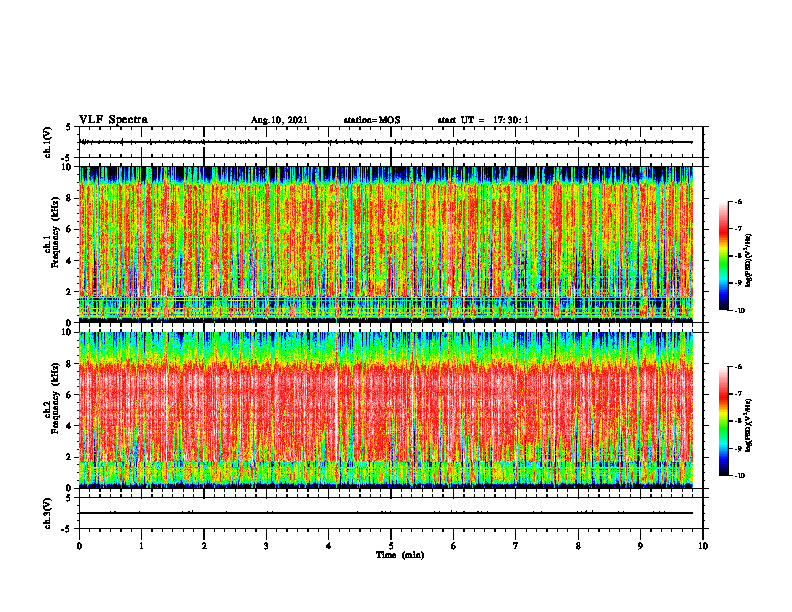Click the '-10' label on ch.2 color scale
Image resolution: width=792 pixels, height=612 pixels.
coord(739,476)
